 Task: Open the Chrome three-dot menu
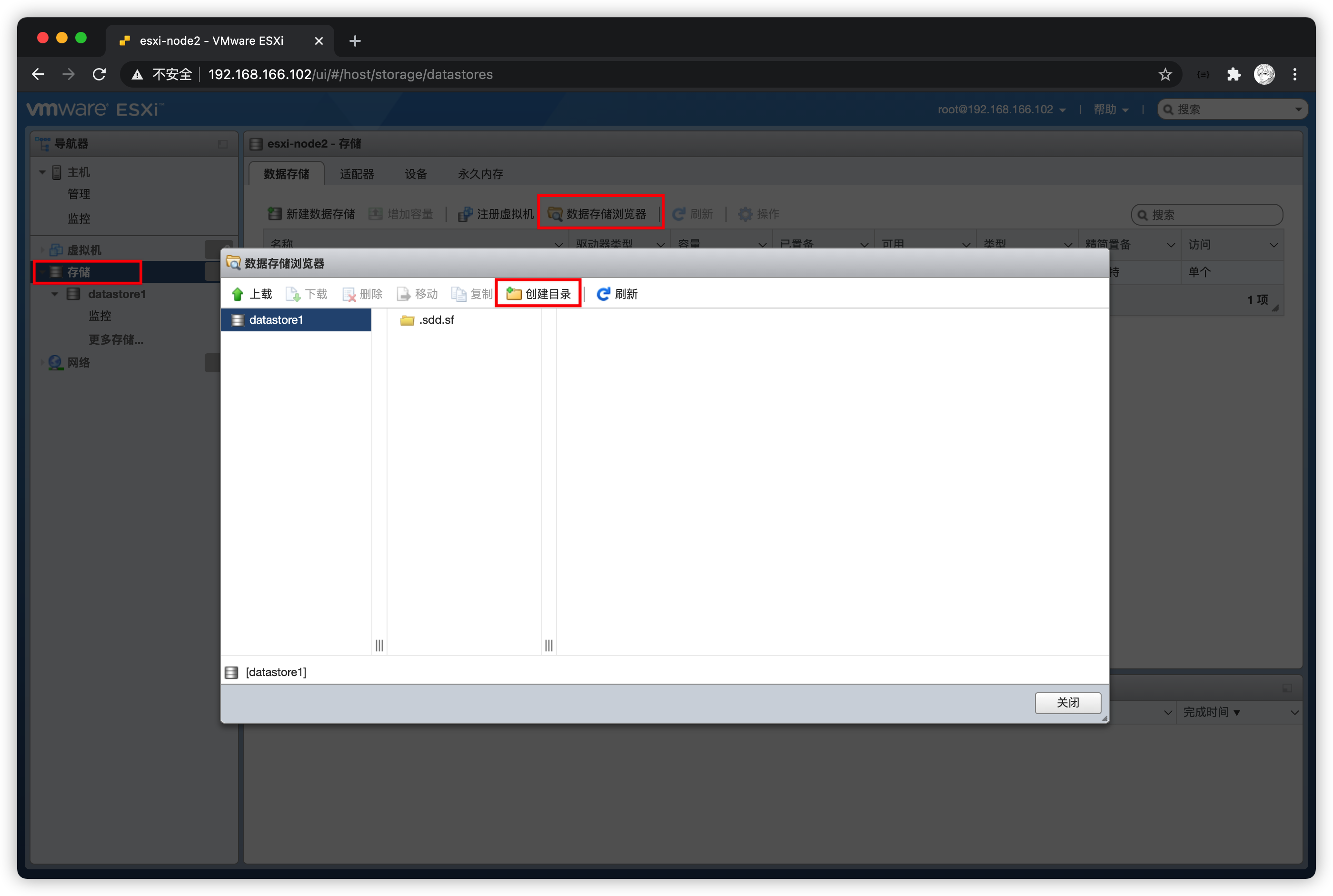[x=1295, y=74]
